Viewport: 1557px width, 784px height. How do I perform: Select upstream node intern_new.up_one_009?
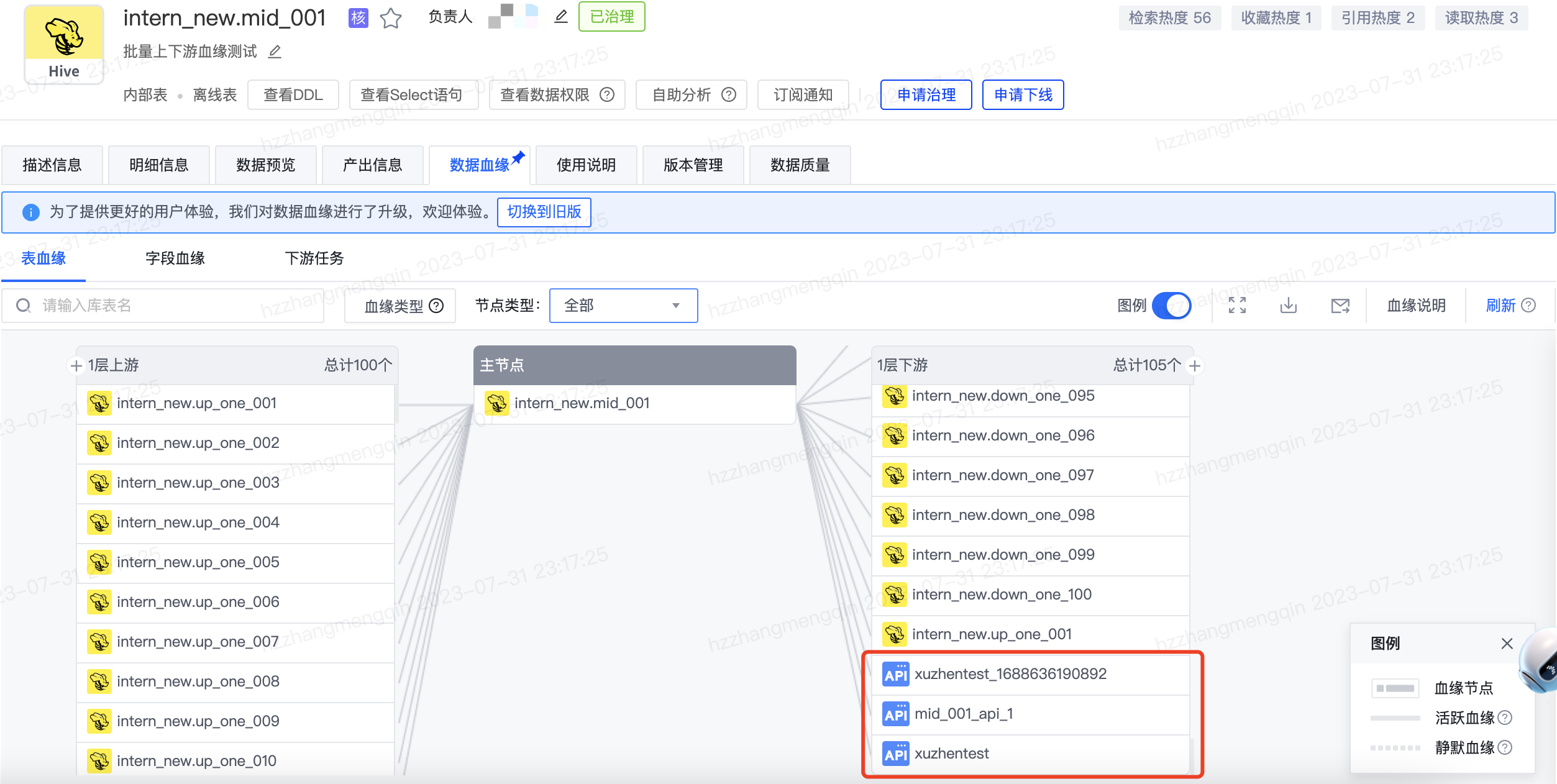236,722
